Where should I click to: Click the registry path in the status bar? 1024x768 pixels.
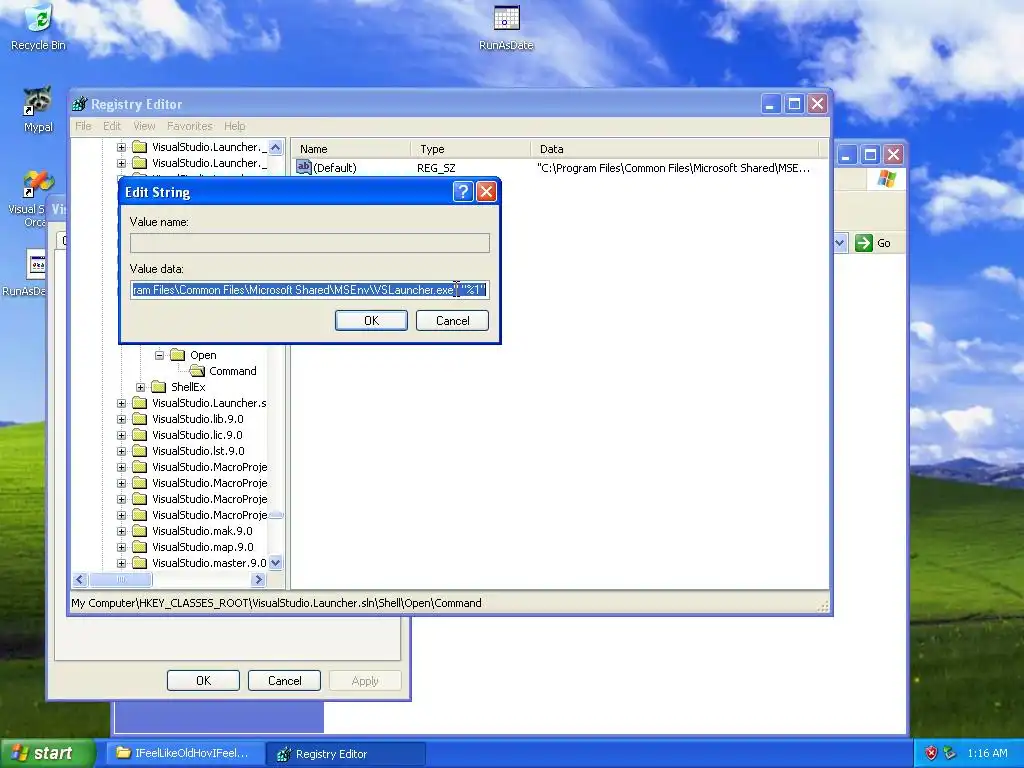[x=276, y=603]
